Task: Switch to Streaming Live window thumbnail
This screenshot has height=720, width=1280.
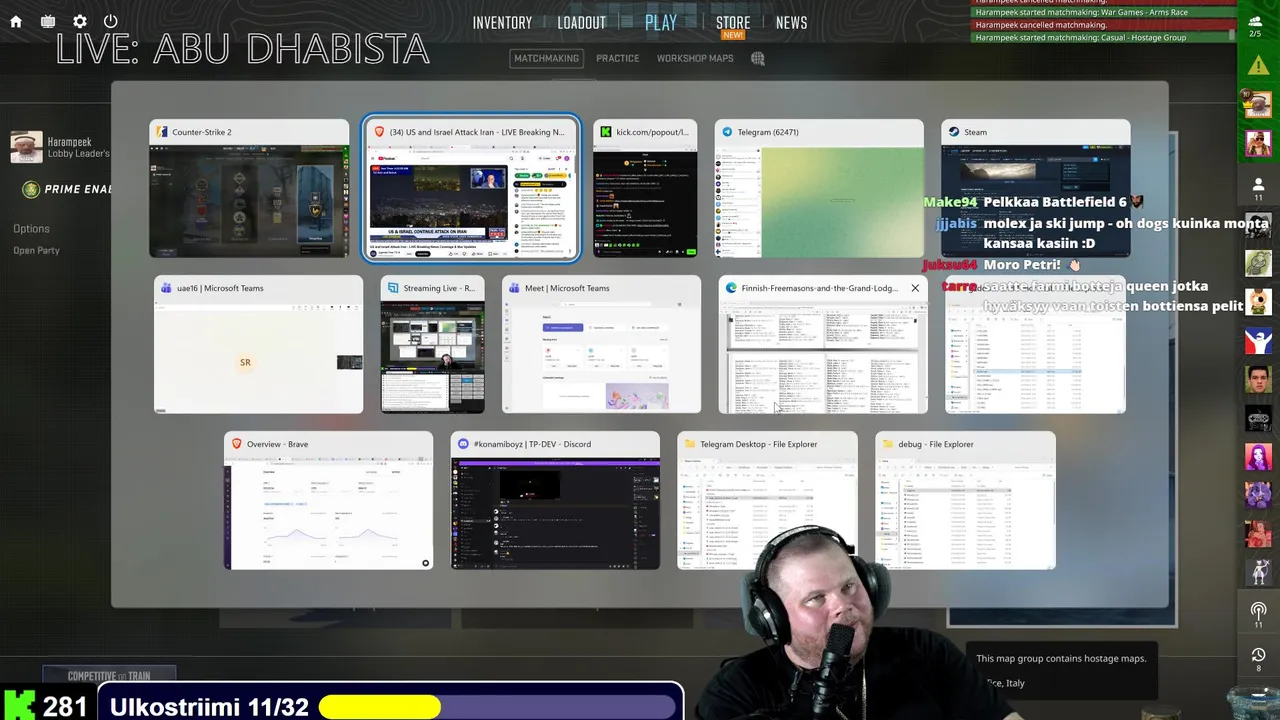Action: (432, 345)
